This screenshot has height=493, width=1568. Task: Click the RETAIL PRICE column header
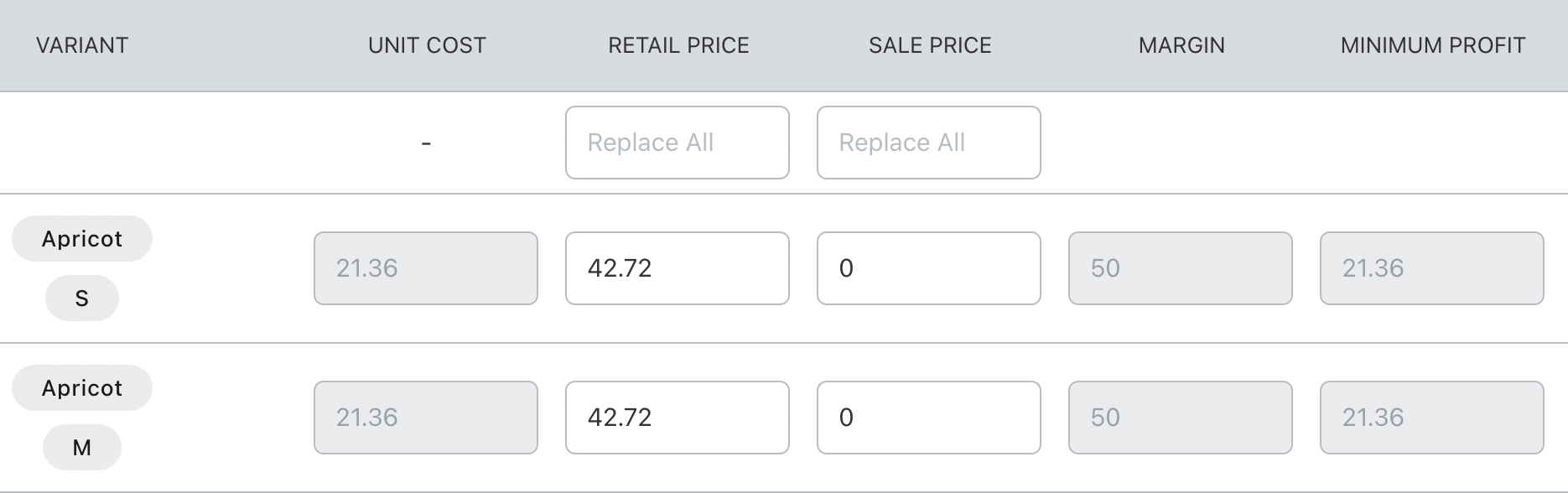point(678,45)
